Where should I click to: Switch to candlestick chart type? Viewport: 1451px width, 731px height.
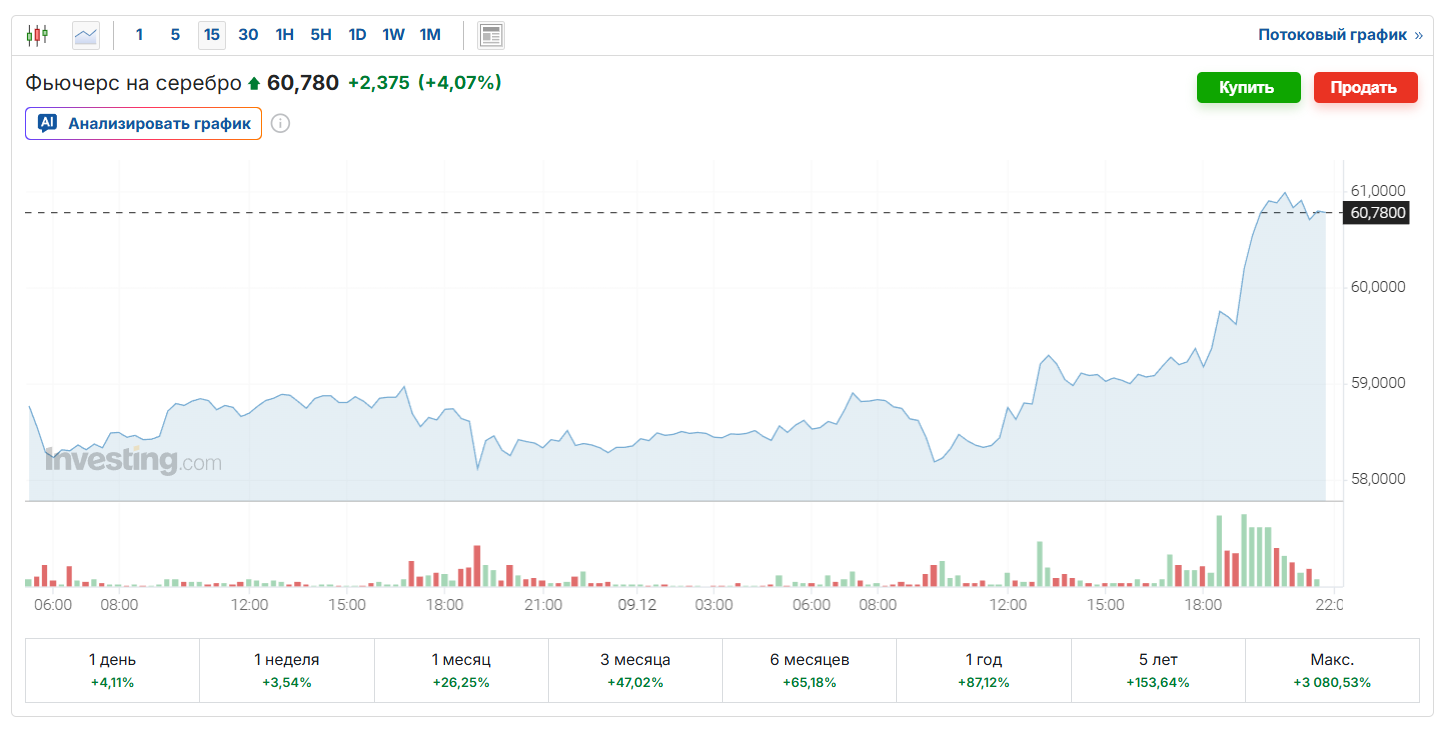click(x=37, y=35)
